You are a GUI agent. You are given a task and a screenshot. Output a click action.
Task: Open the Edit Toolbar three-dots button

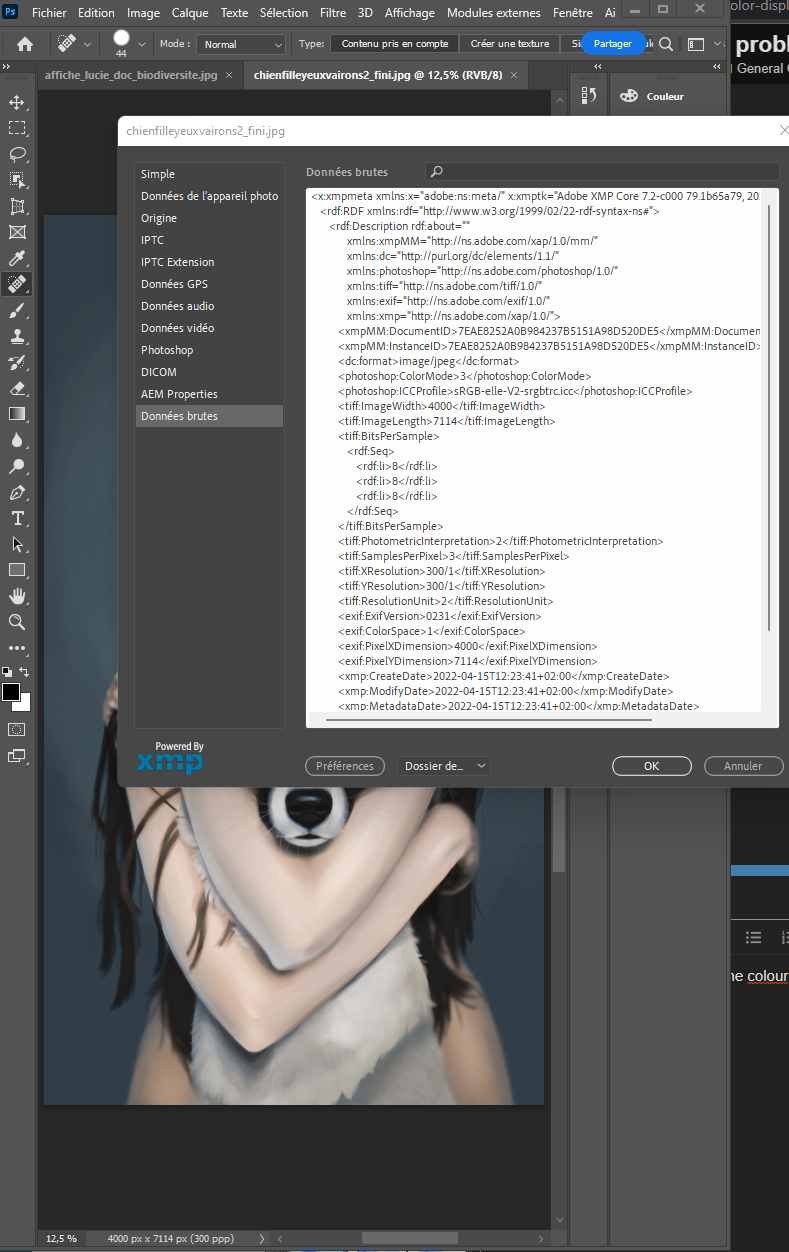coord(17,648)
